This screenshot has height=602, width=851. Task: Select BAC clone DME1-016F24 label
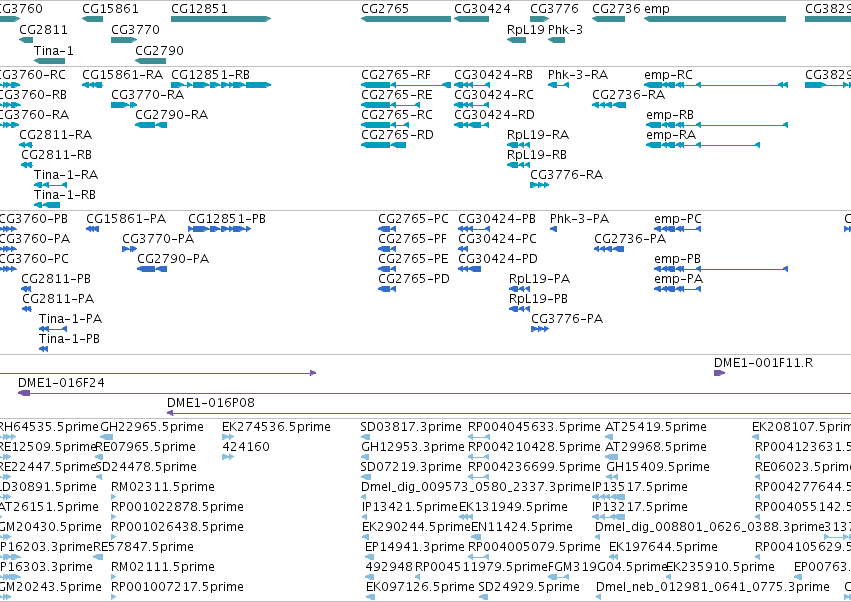(x=61, y=383)
